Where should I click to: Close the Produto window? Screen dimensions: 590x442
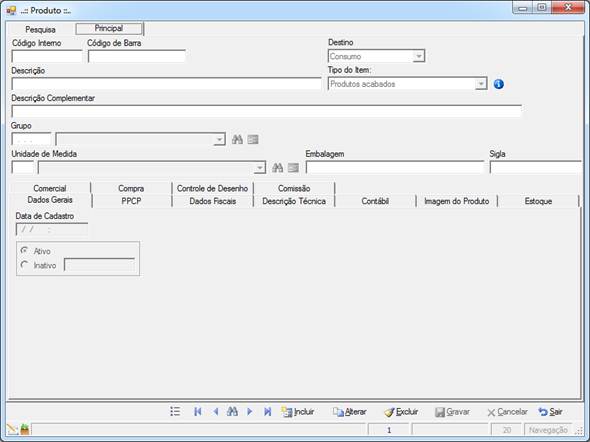pyautogui.click(x=568, y=8)
